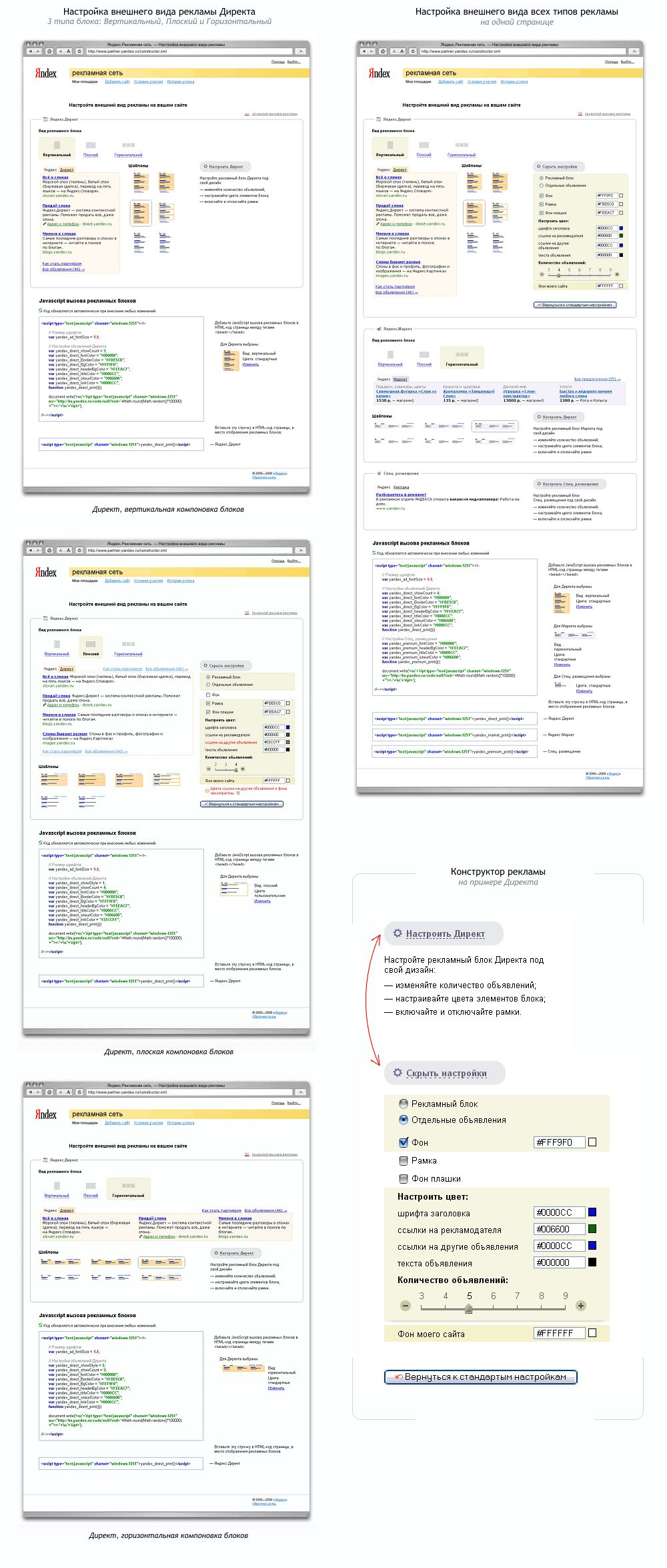This screenshot has height=1568, width=667.
Task: Select 'Отдельные объявления' radio in the flat layout window
Action: click(x=208, y=685)
